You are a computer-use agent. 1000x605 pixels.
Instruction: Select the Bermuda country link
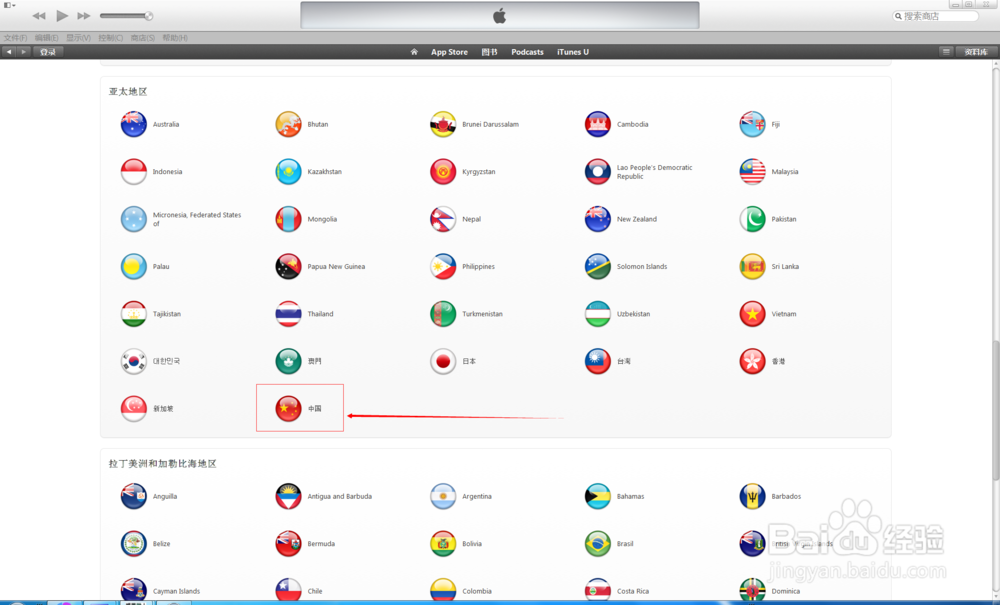[x=321, y=544]
